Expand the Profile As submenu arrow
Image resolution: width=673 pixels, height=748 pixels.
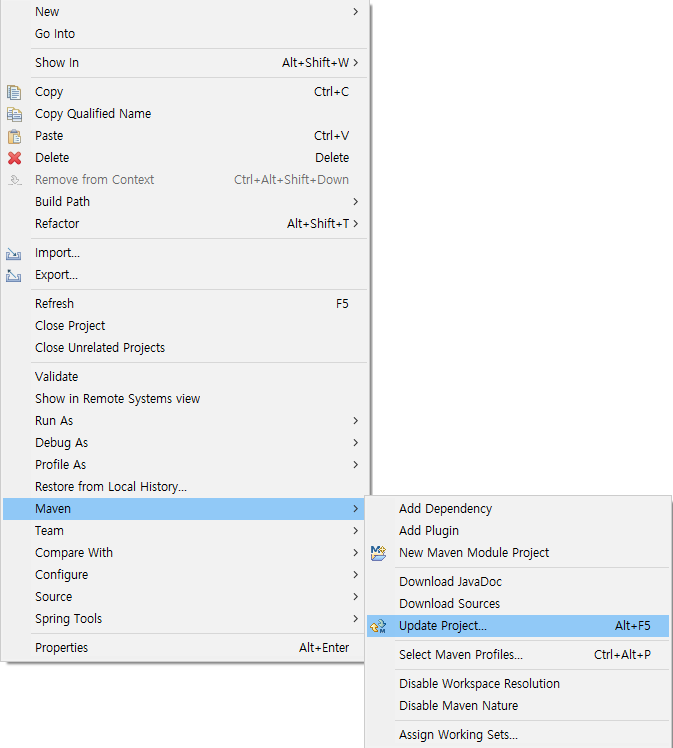tap(355, 465)
